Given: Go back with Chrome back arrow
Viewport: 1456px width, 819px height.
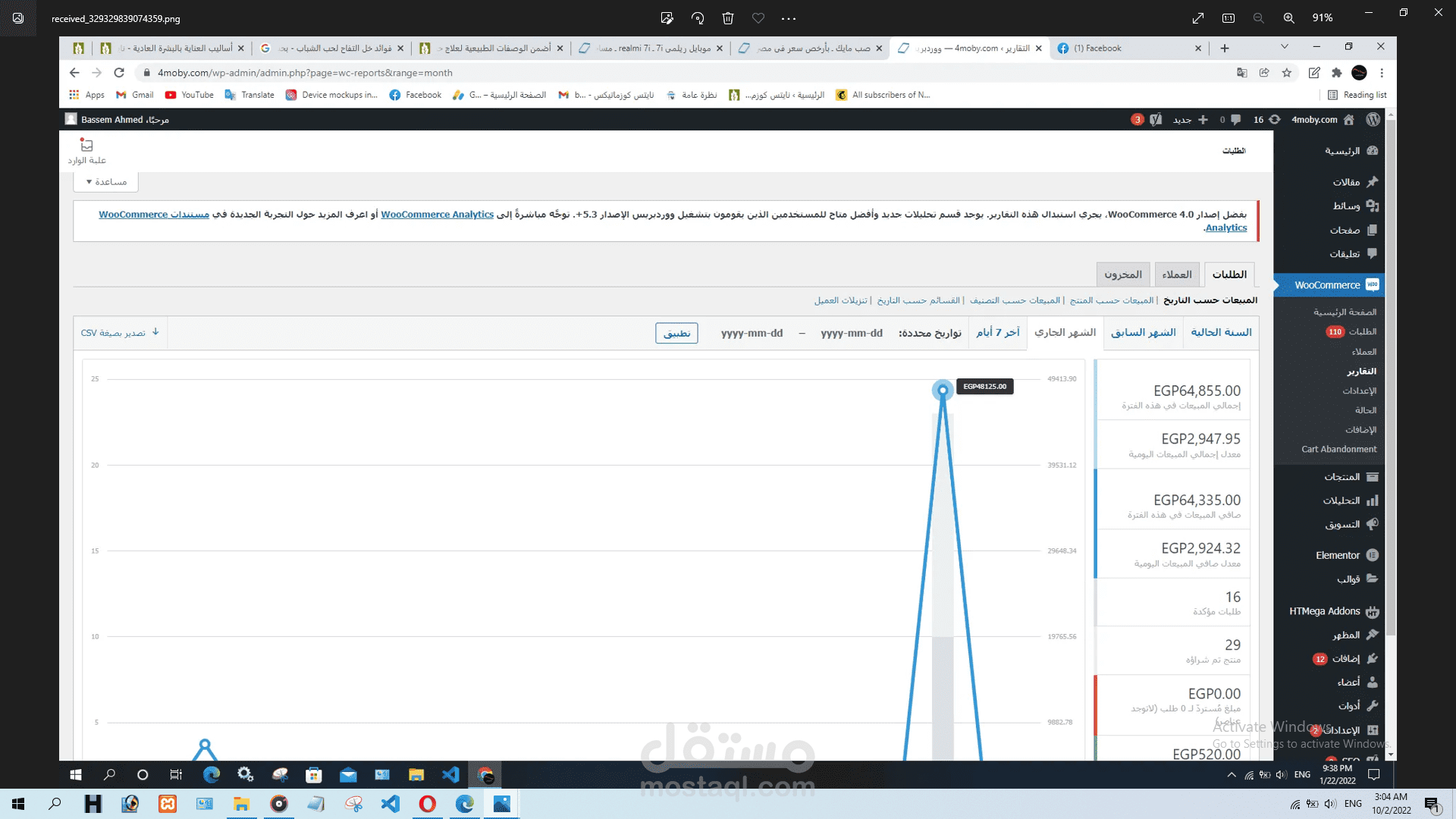Looking at the screenshot, I should click(74, 73).
